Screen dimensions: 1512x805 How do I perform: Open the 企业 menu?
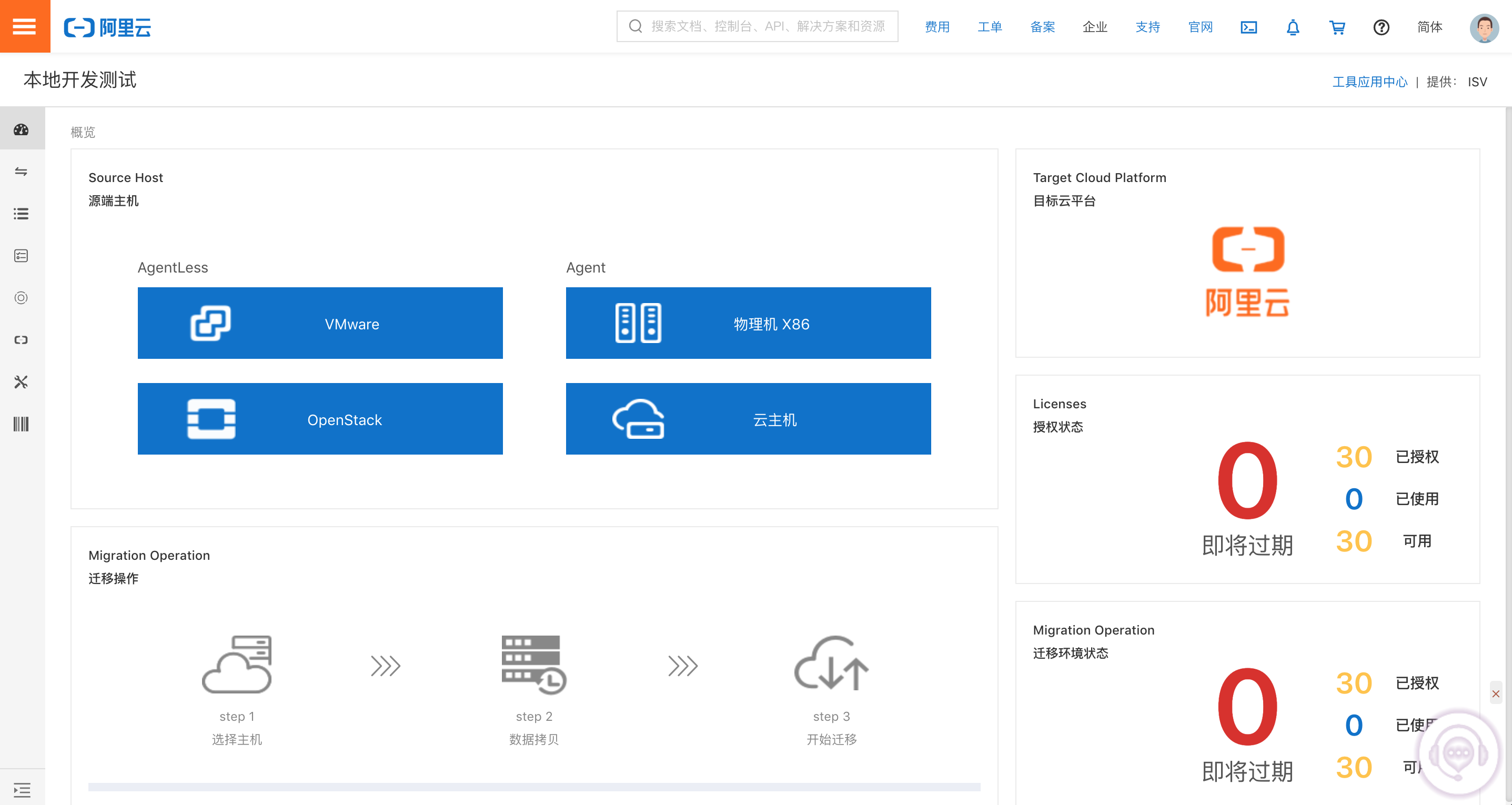[x=1095, y=27]
